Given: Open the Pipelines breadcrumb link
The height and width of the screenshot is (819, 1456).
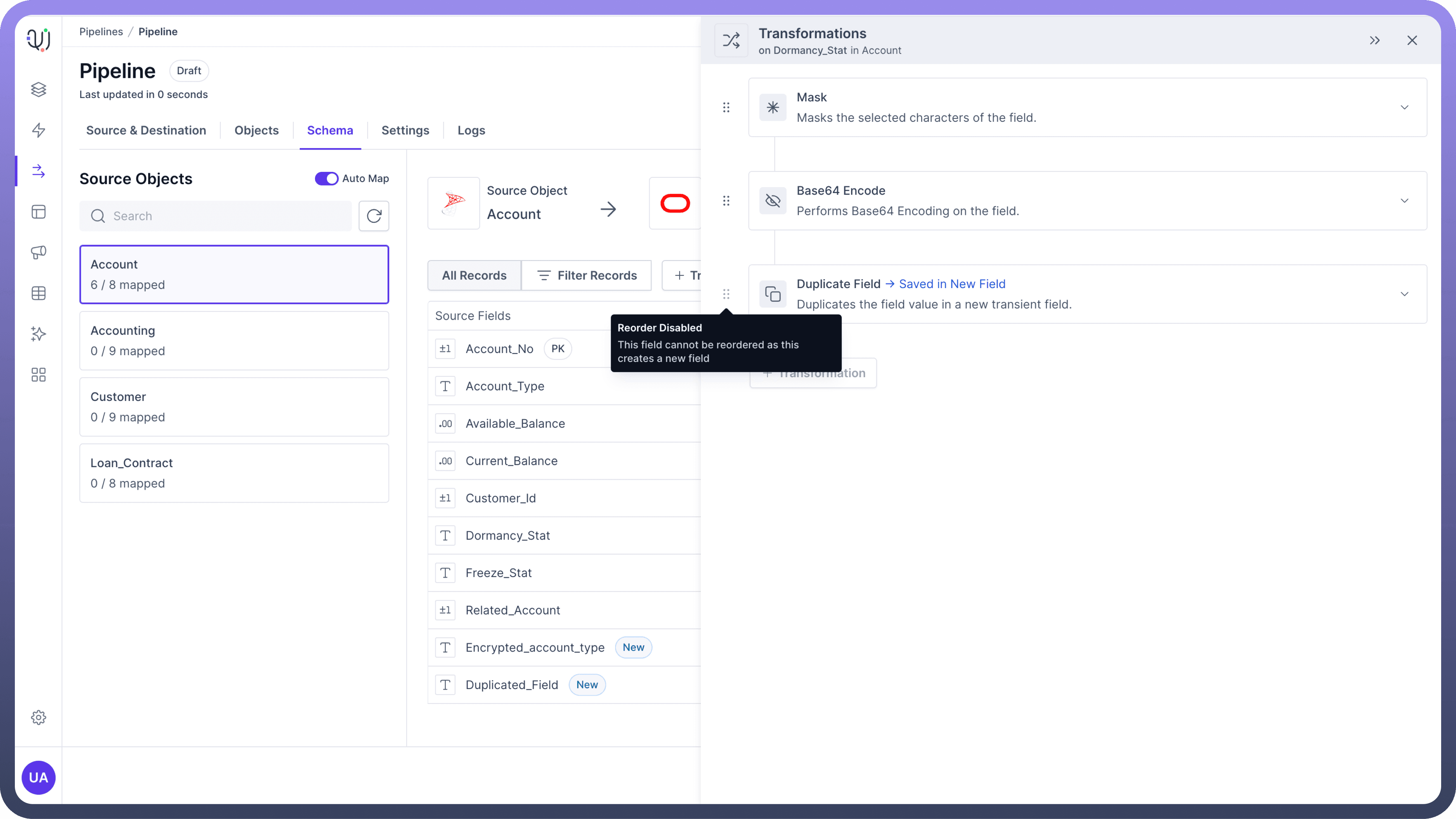Looking at the screenshot, I should (x=101, y=32).
